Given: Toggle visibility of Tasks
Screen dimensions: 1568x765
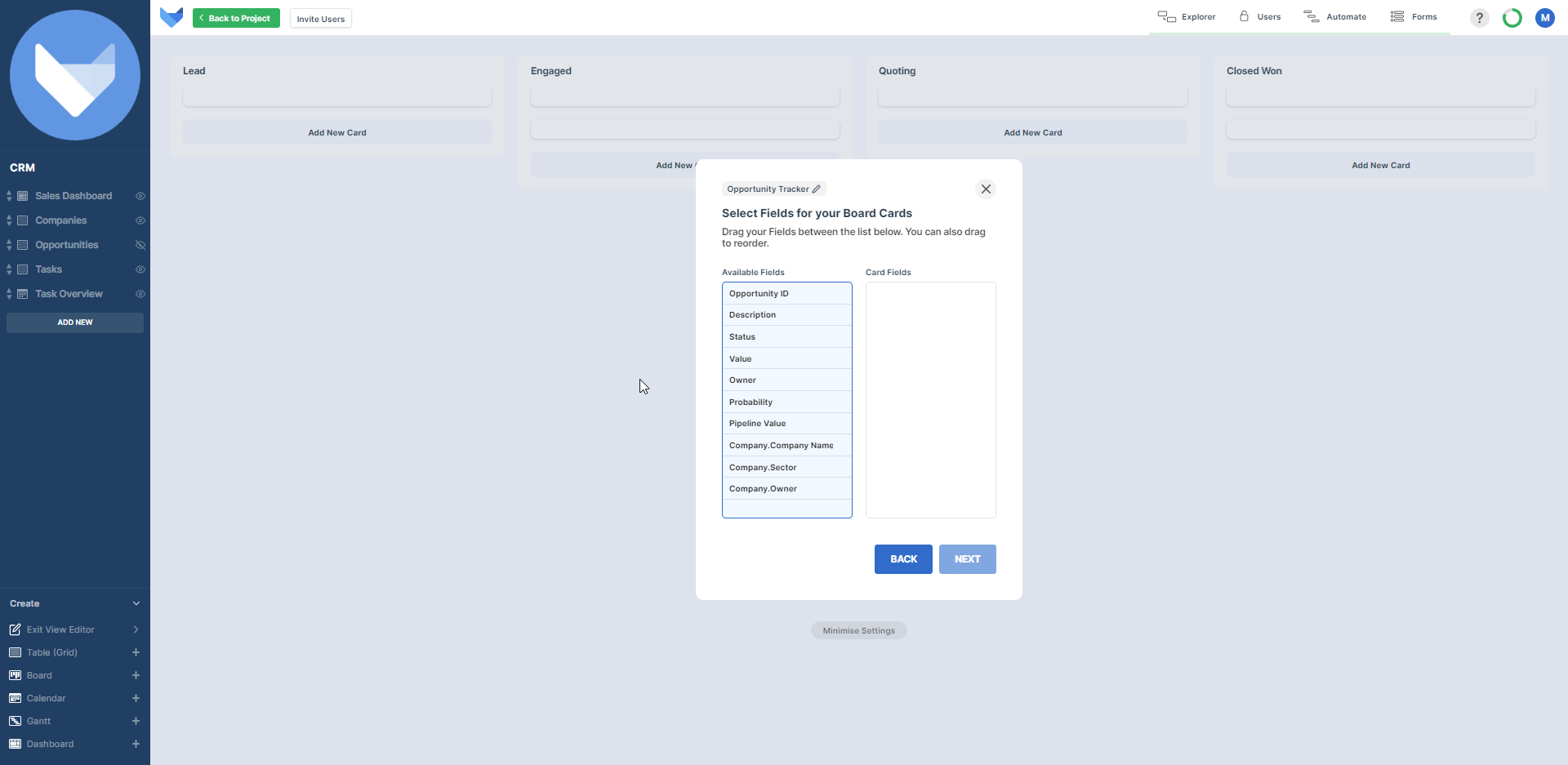Looking at the screenshot, I should 140,269.
